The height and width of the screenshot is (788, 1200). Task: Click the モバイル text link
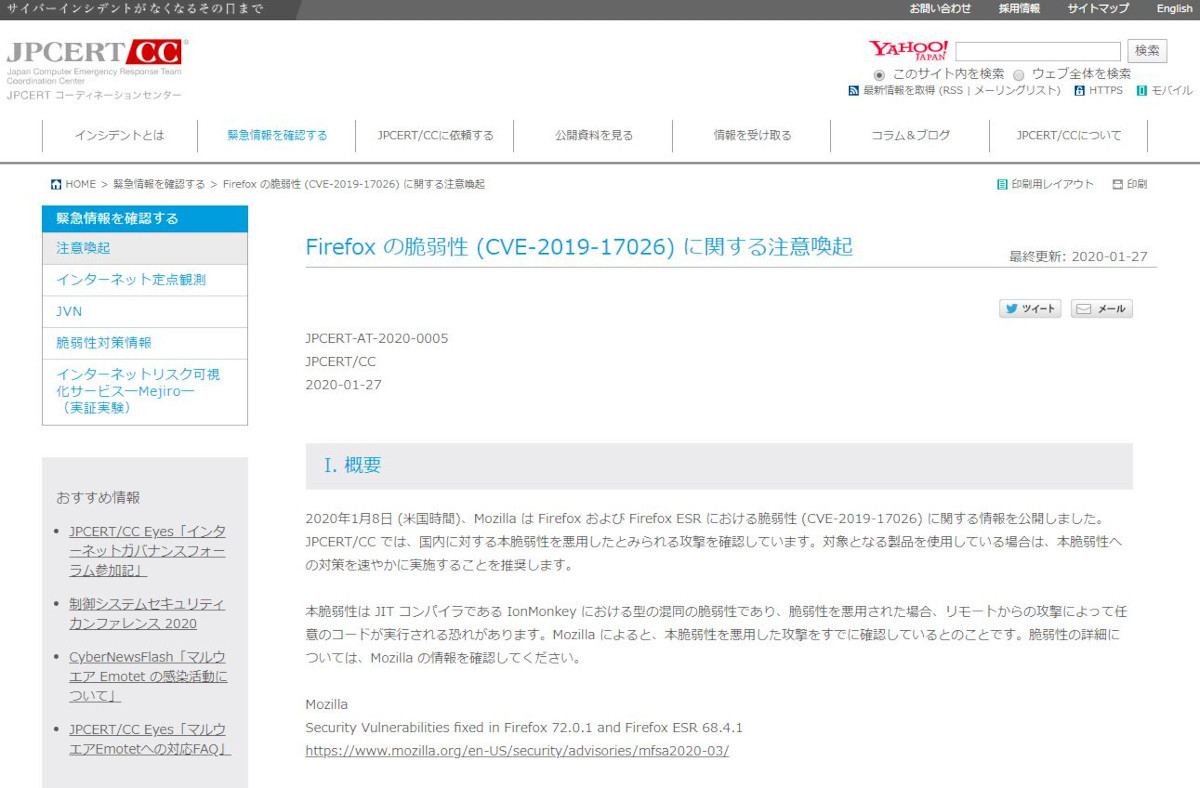(x=1172, y=91)
